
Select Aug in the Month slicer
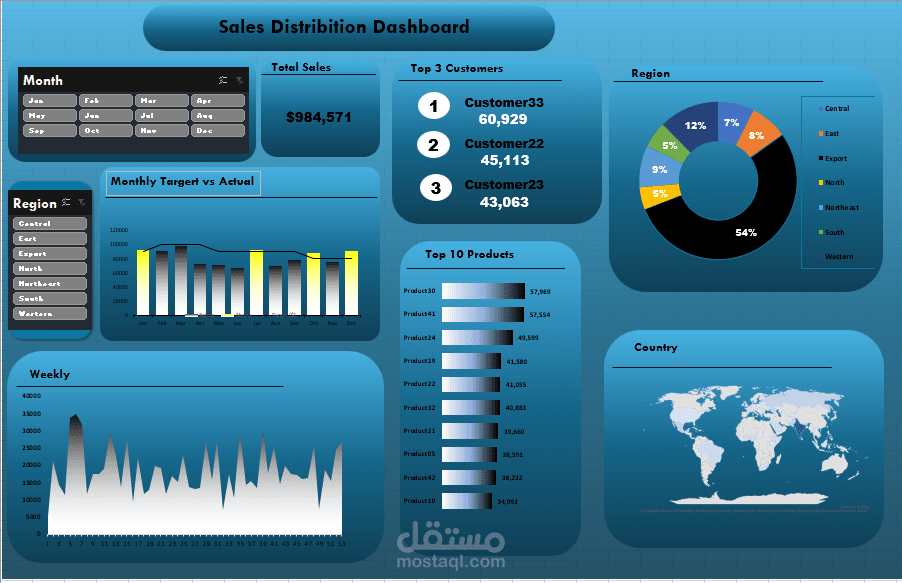(x=217, y=116)
